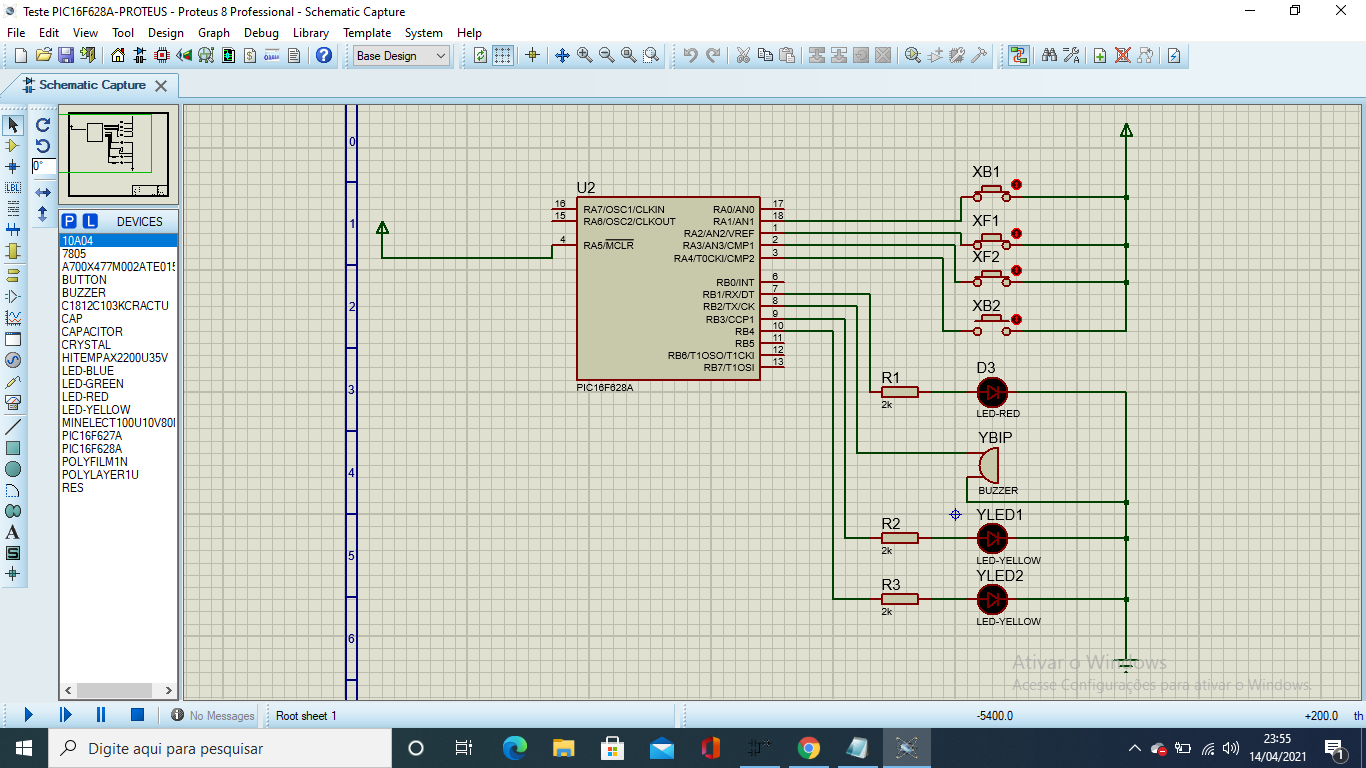Open library manager with the L button
Viewport: 1366px width, 768px height.
pyautogui.click(x=90, y=221)
